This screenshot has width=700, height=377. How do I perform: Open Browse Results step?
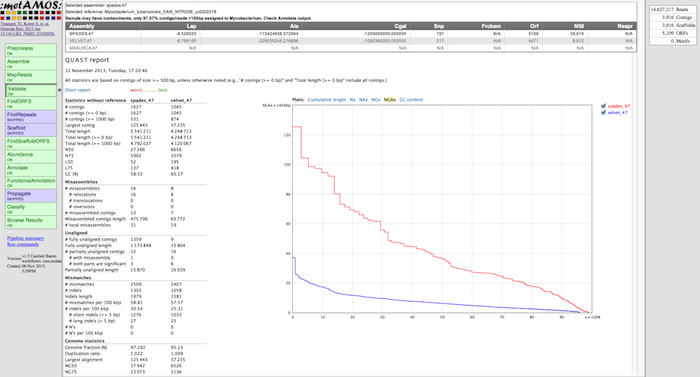pos(31,222)
